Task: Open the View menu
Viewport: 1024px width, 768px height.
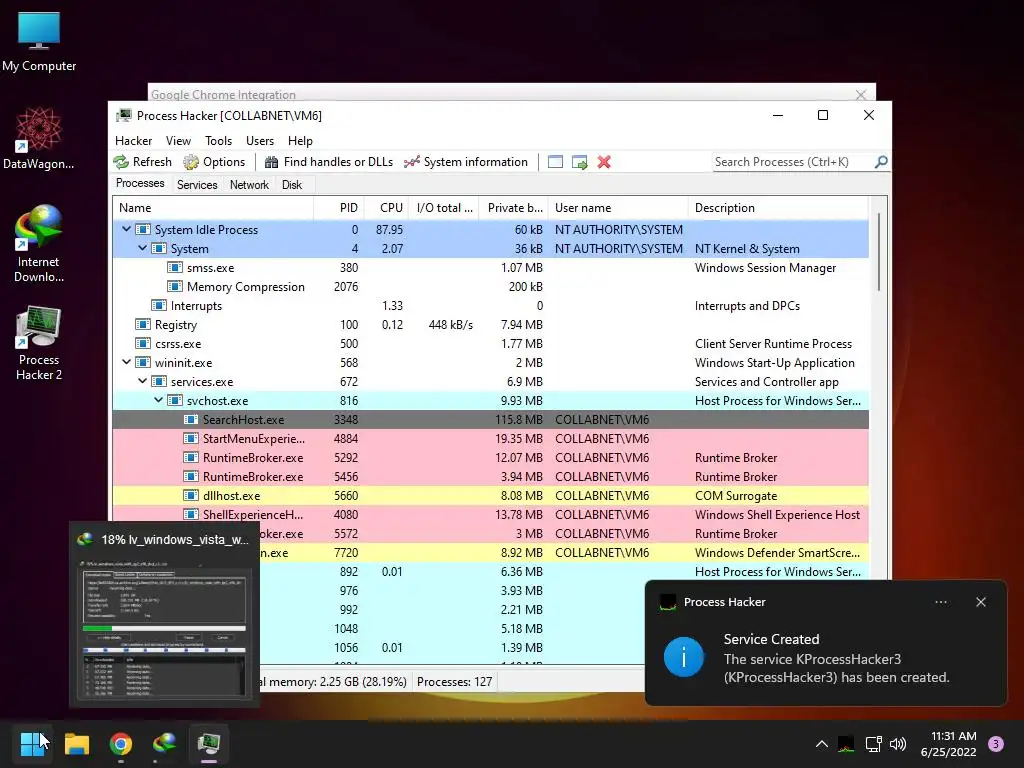Action: point(178,141)
